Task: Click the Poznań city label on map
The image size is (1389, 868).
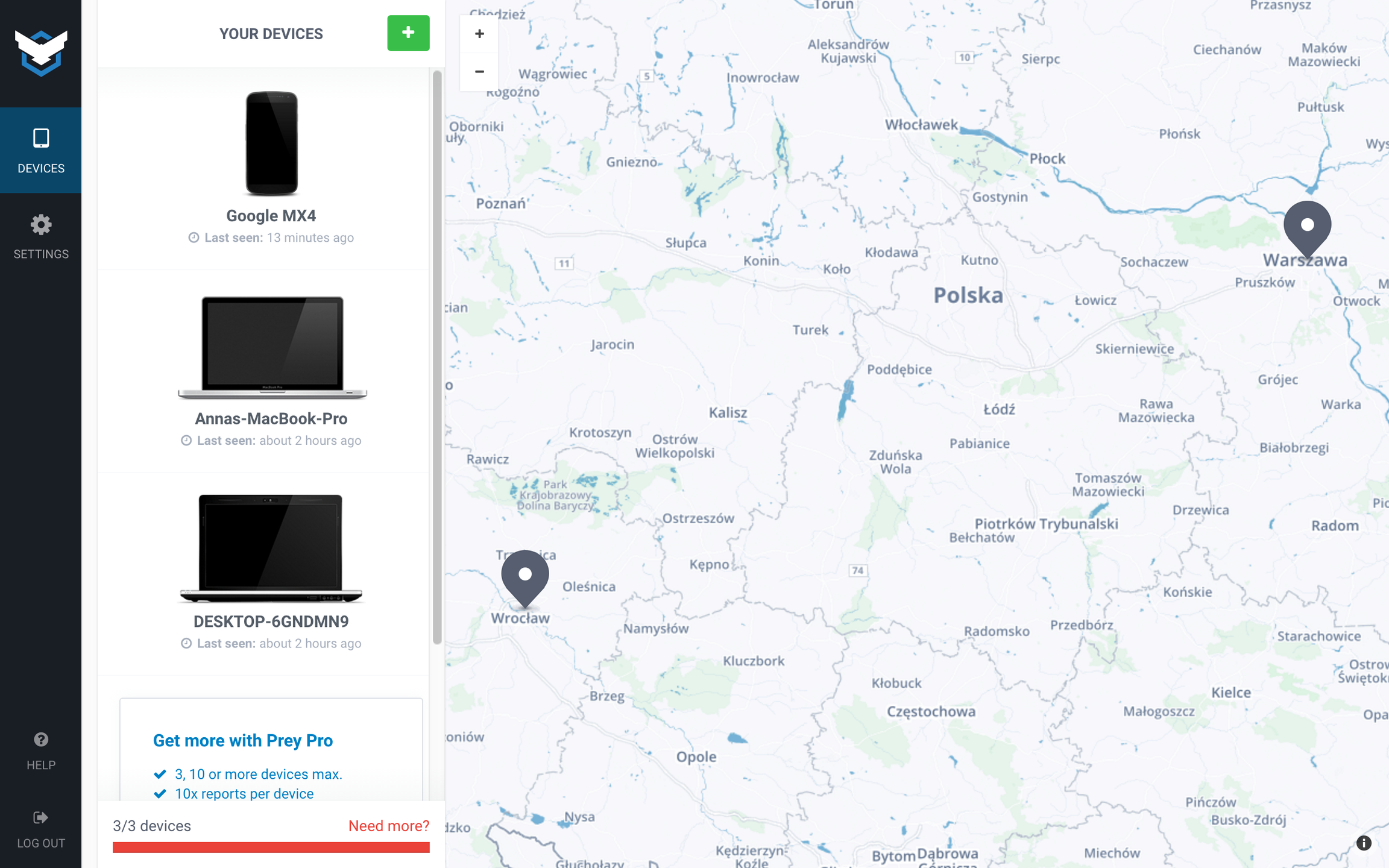Action: point(501,203)
